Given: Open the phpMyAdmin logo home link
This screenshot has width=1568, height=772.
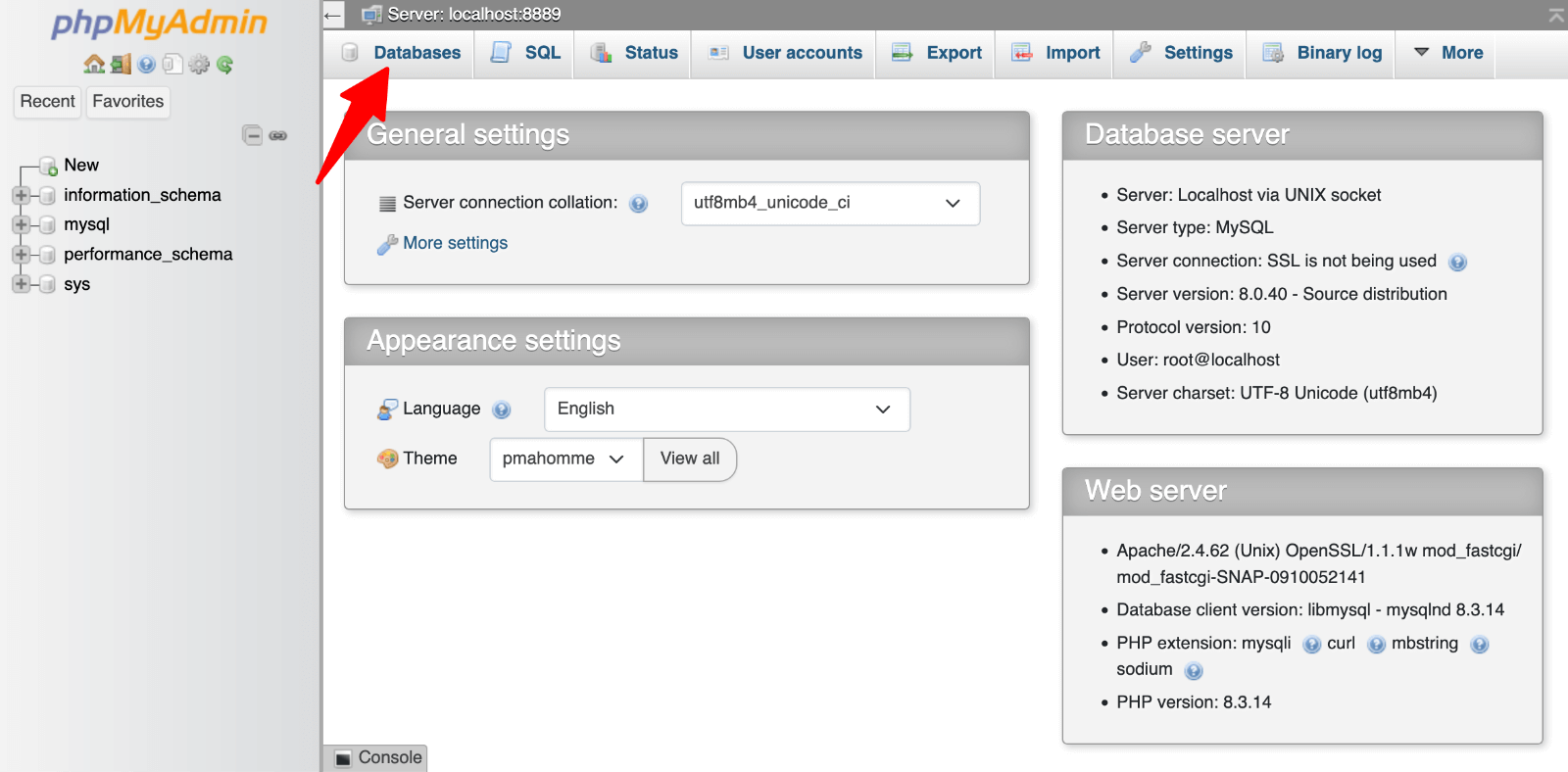Looking at the screenshot, I should (x=159, y=23).
